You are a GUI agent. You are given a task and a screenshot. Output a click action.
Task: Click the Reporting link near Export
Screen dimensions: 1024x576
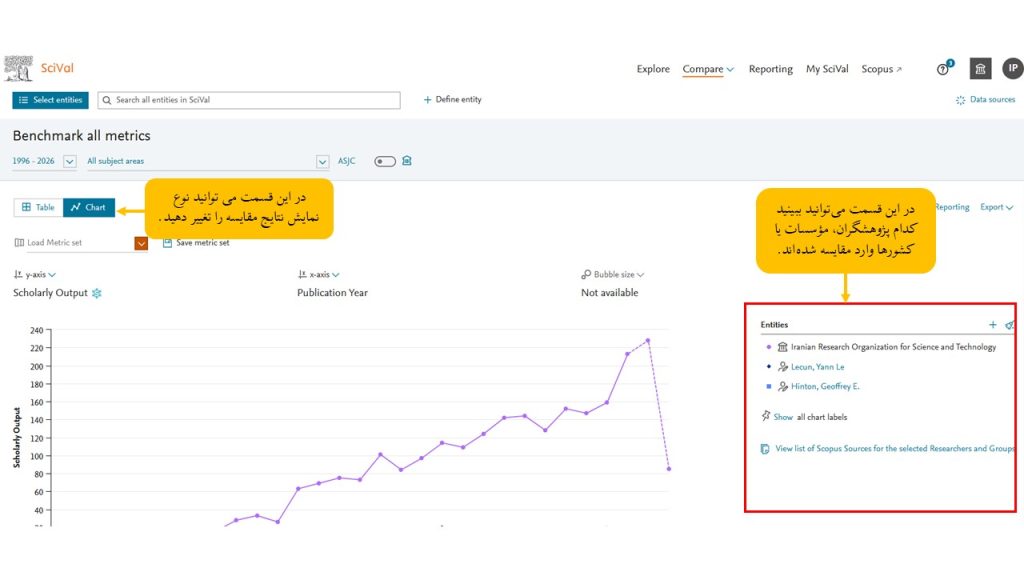pyautogui.click(x=952, y=207)
